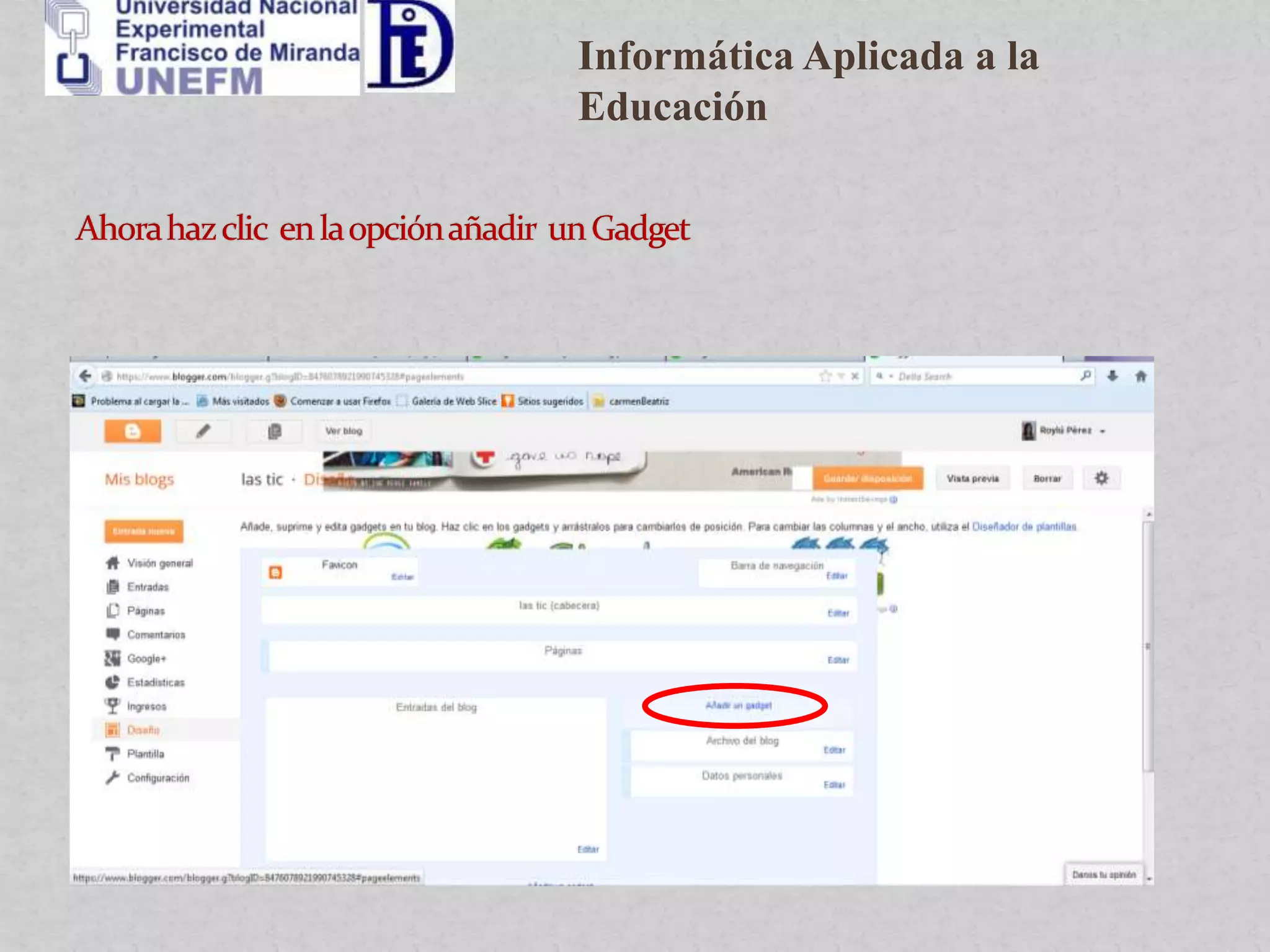
Task: Click the Añadir un gadget link
Action: [x=739, y=705]
